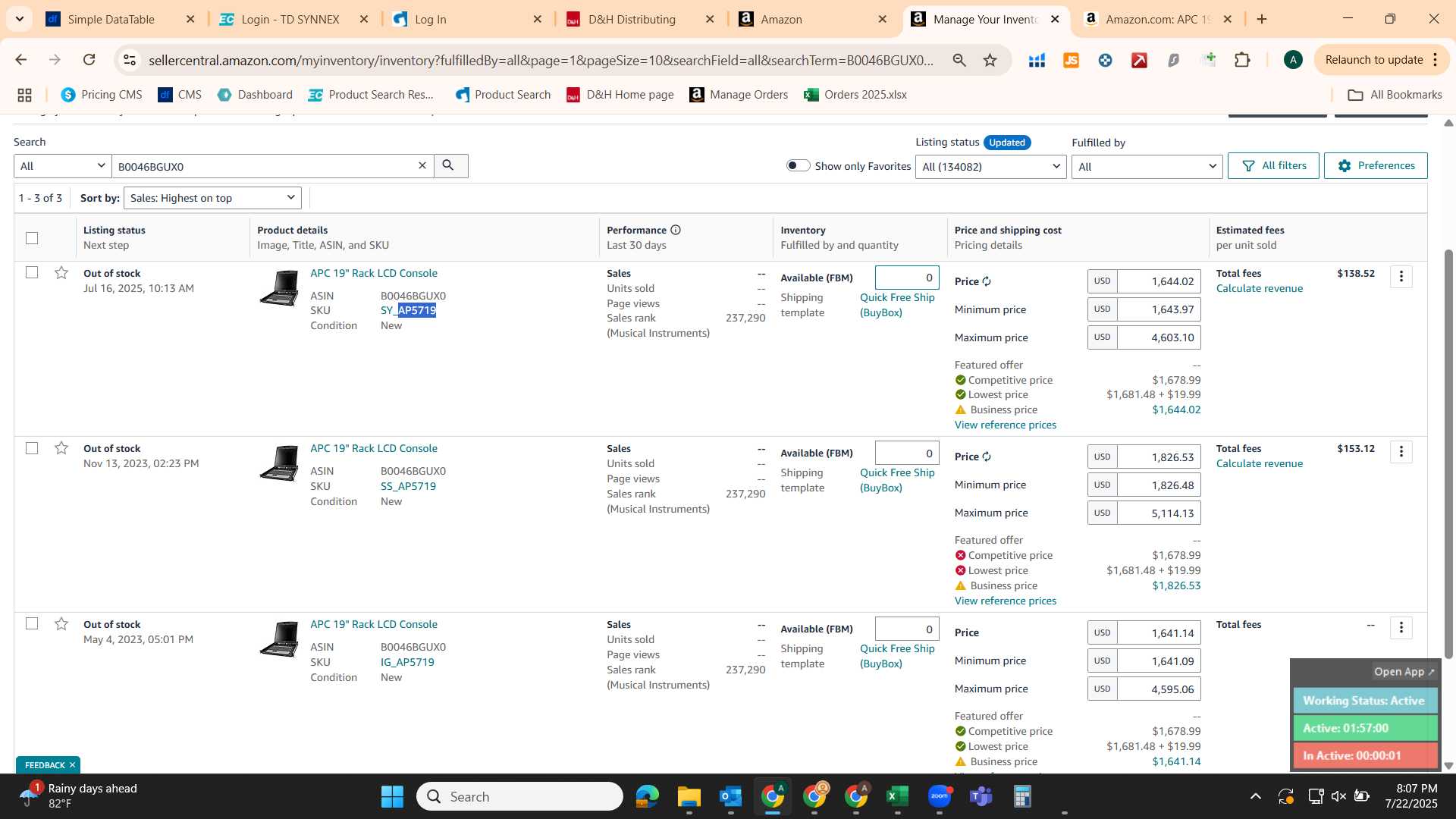Viewport: 1456px width, 819px height.
Task: Click price refresh icon for SS_AP5719
Action: click(987, 457)
